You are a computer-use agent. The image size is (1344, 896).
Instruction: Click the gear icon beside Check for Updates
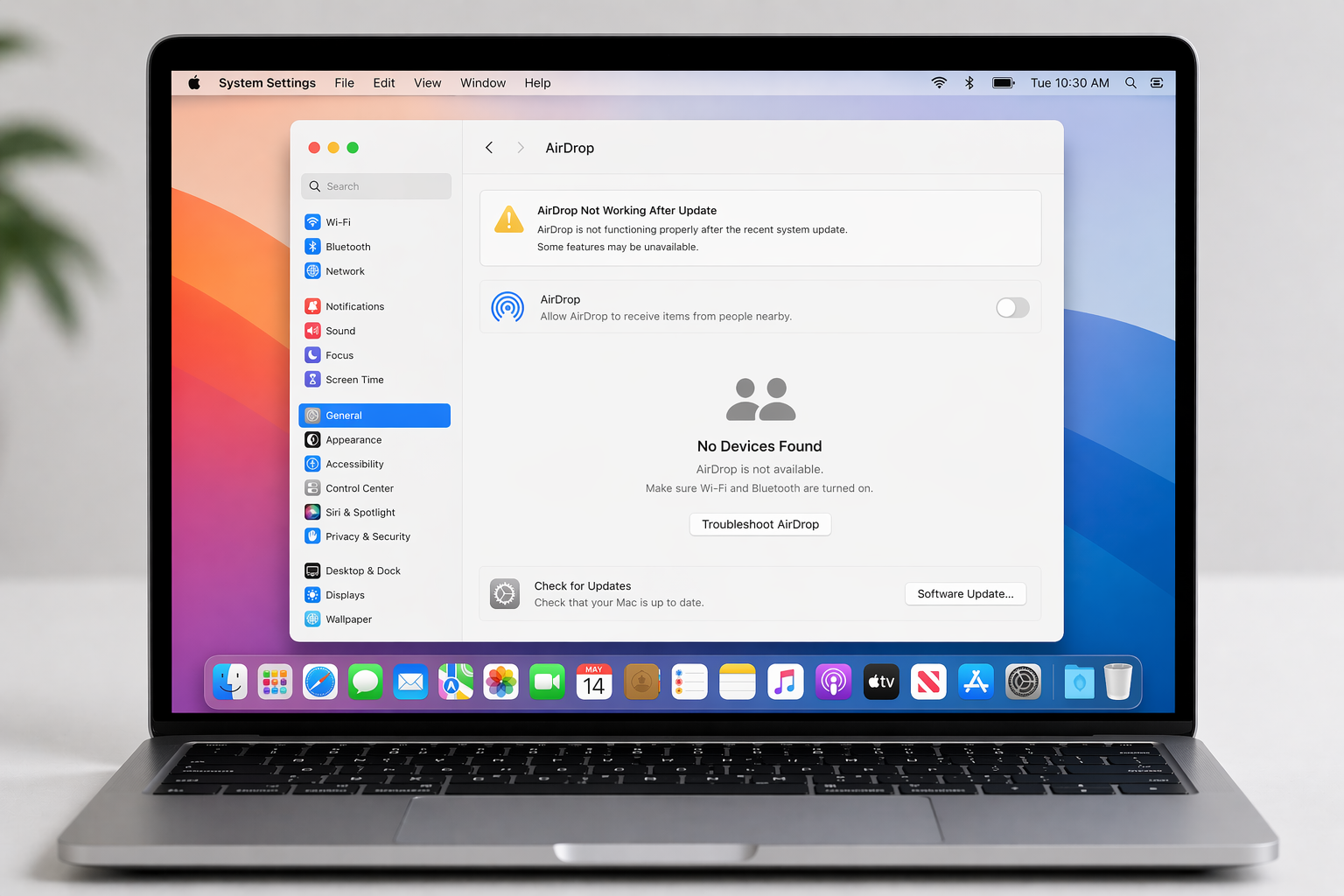tap(505, 594)
